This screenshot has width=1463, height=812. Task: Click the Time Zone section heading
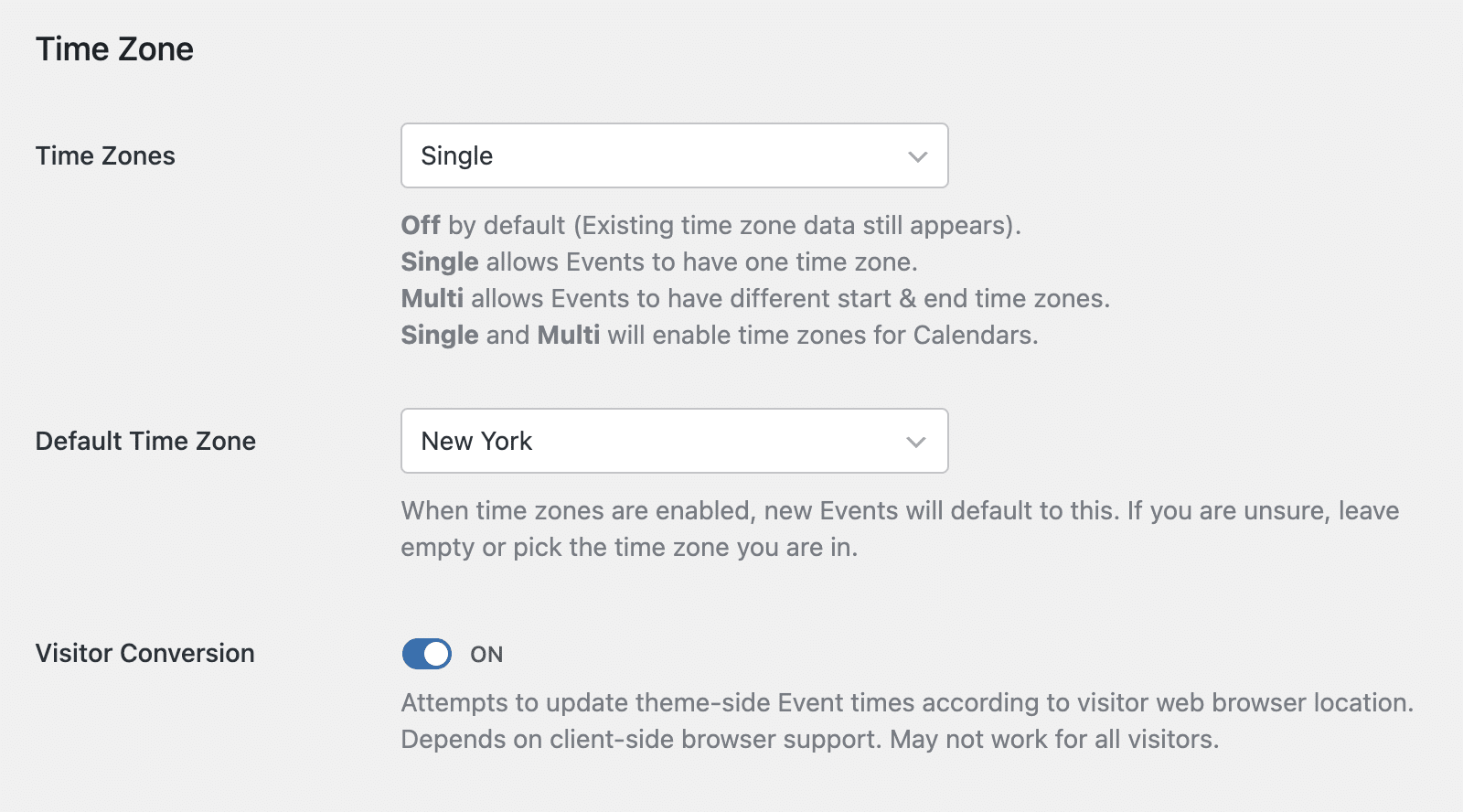click(114, 48)
